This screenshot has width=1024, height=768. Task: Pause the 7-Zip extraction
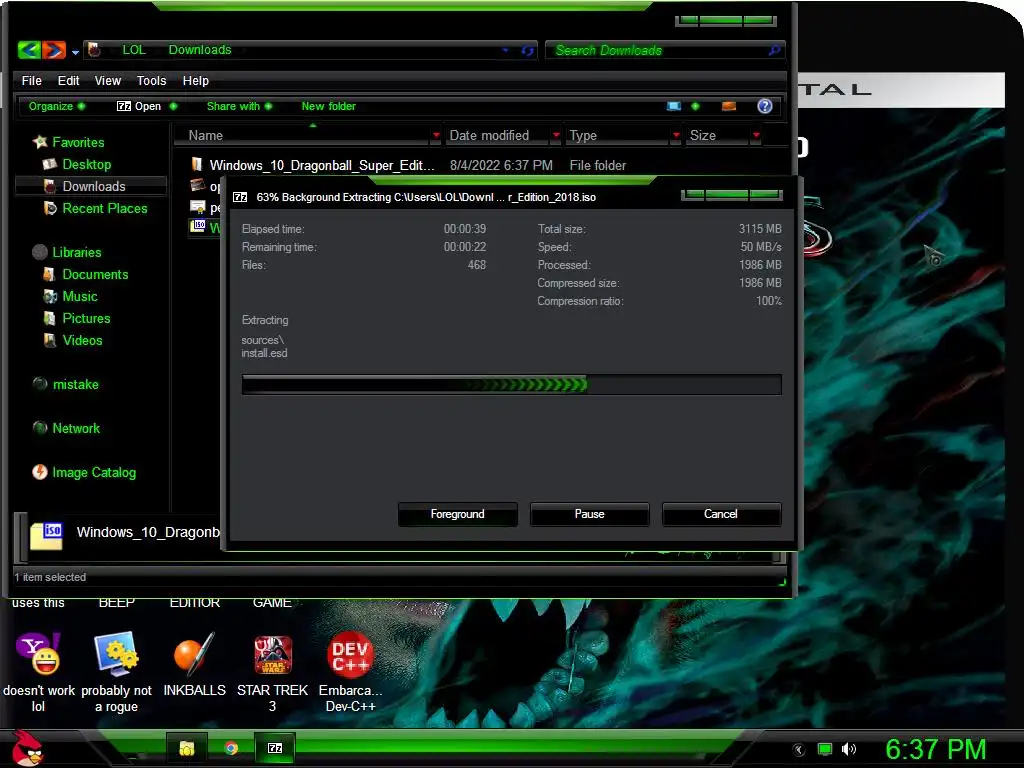tap(589, 514)
